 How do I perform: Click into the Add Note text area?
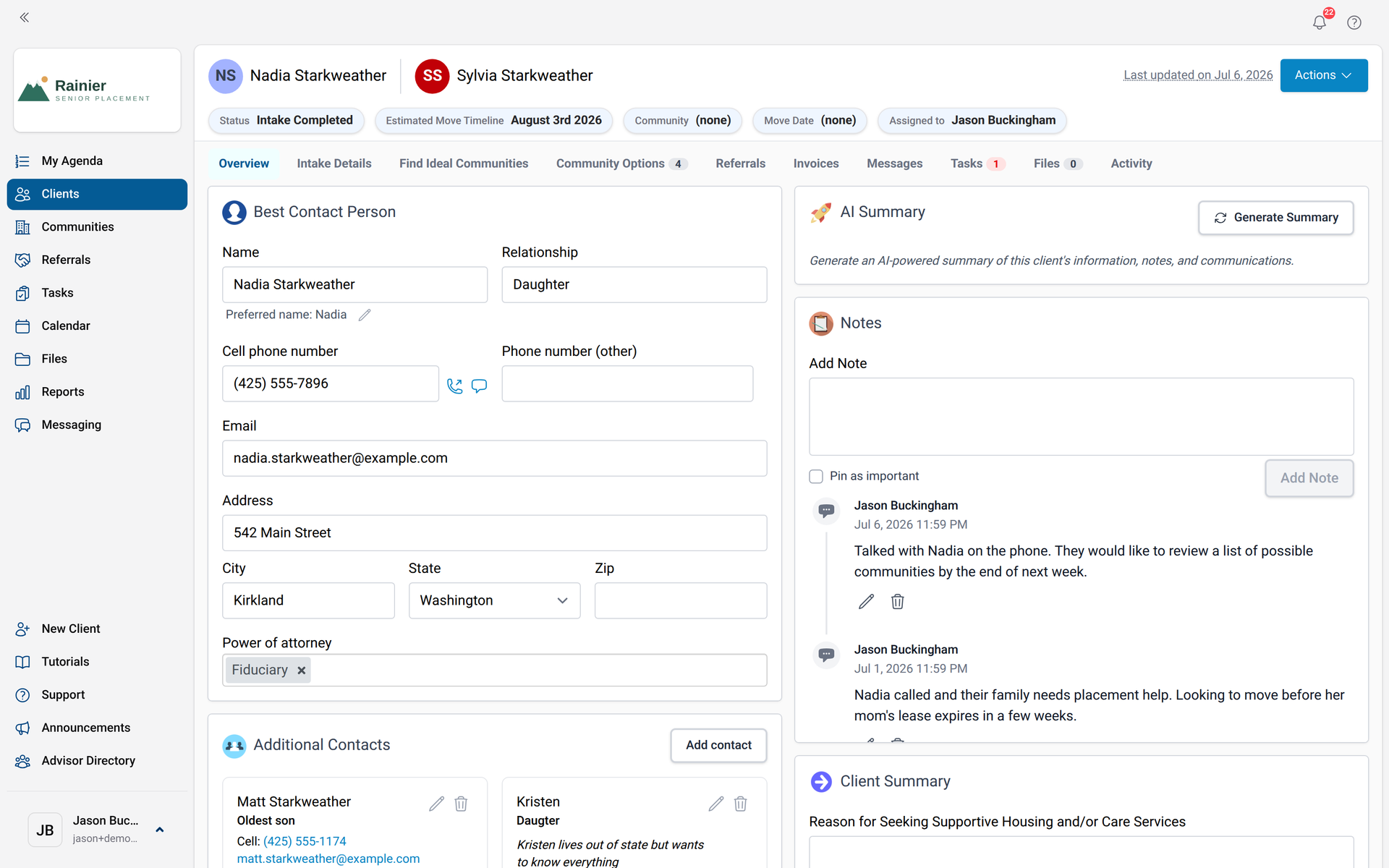1081,417
